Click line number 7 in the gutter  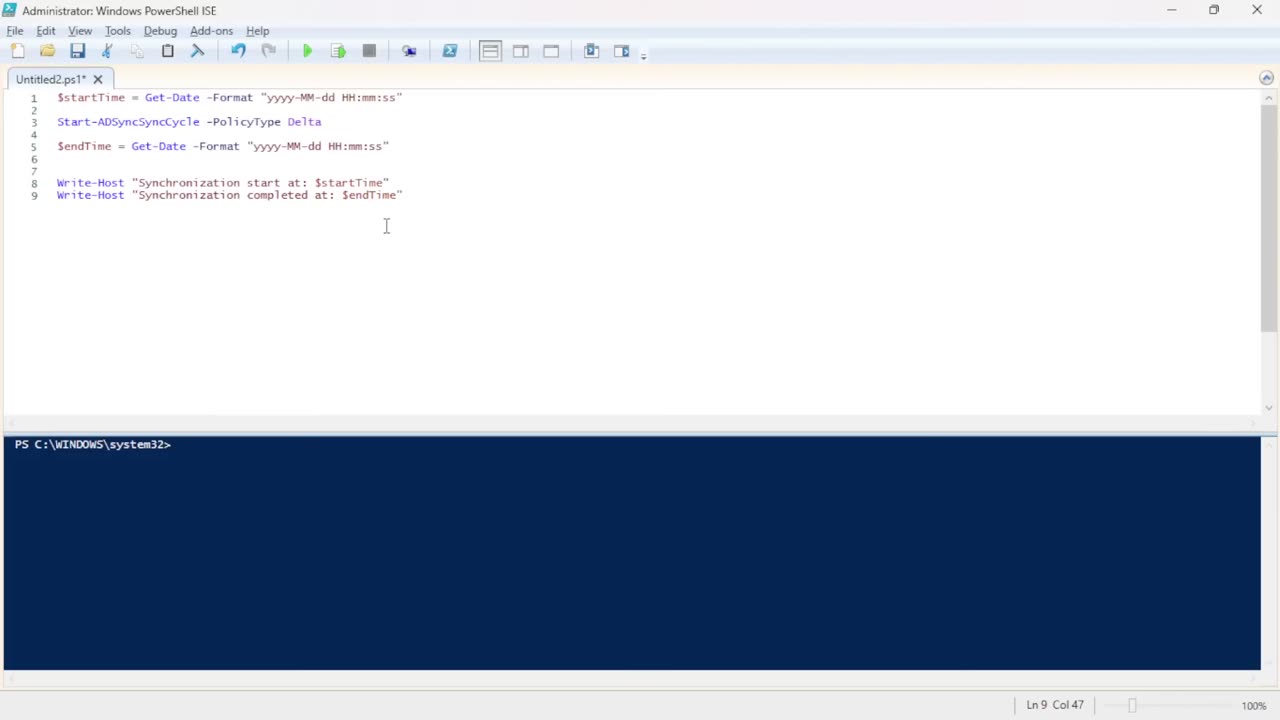(34, 171)
